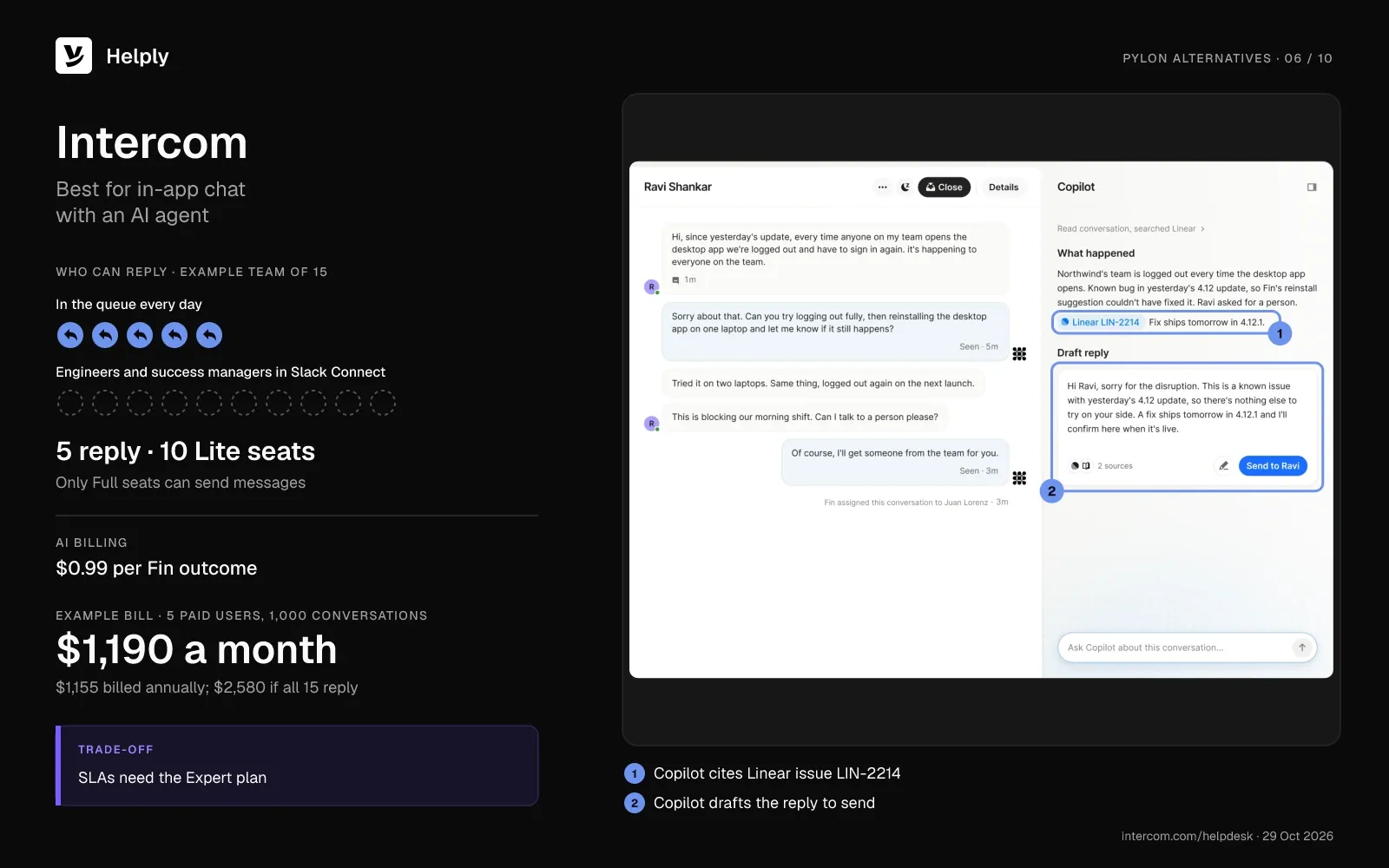Click the '$1,190 a month' figure
1389x868 pixels.
(x=196, y=649)
